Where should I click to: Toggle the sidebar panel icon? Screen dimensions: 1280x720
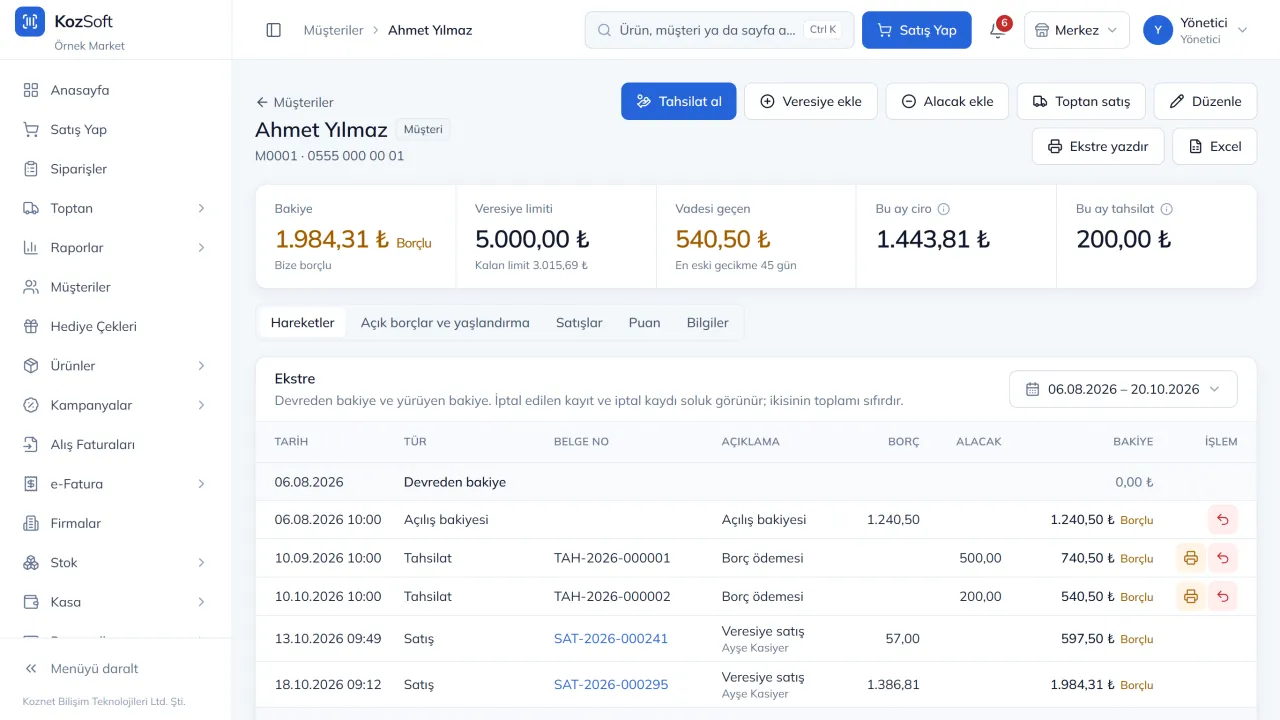tap(274, 30)
